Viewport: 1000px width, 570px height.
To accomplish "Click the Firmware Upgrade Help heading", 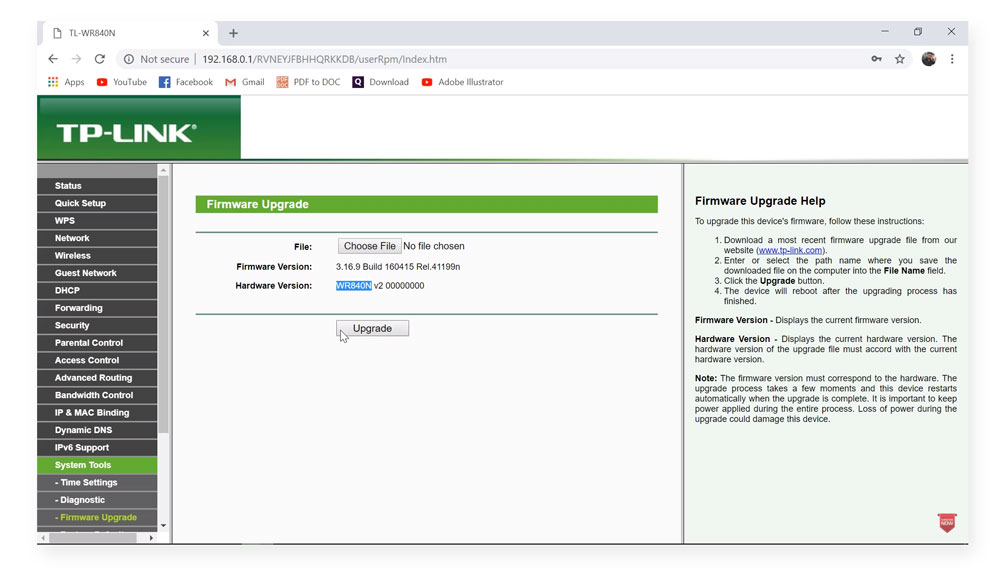I will click(760, 201).
